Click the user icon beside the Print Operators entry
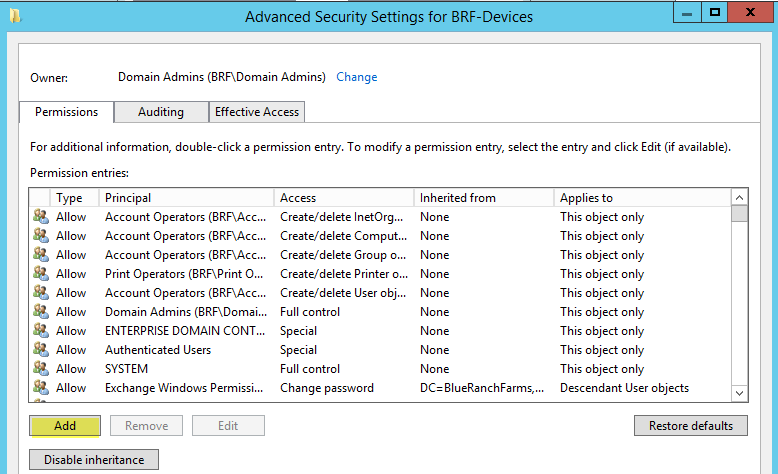The width and height of the screenshot is (778, 474). tap(40, 274)
